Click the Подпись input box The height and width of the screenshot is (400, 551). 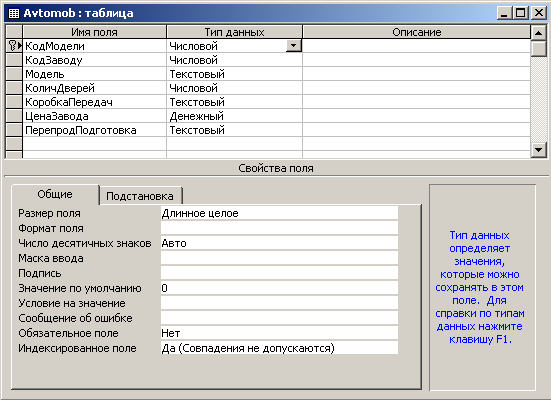[279, 273]
